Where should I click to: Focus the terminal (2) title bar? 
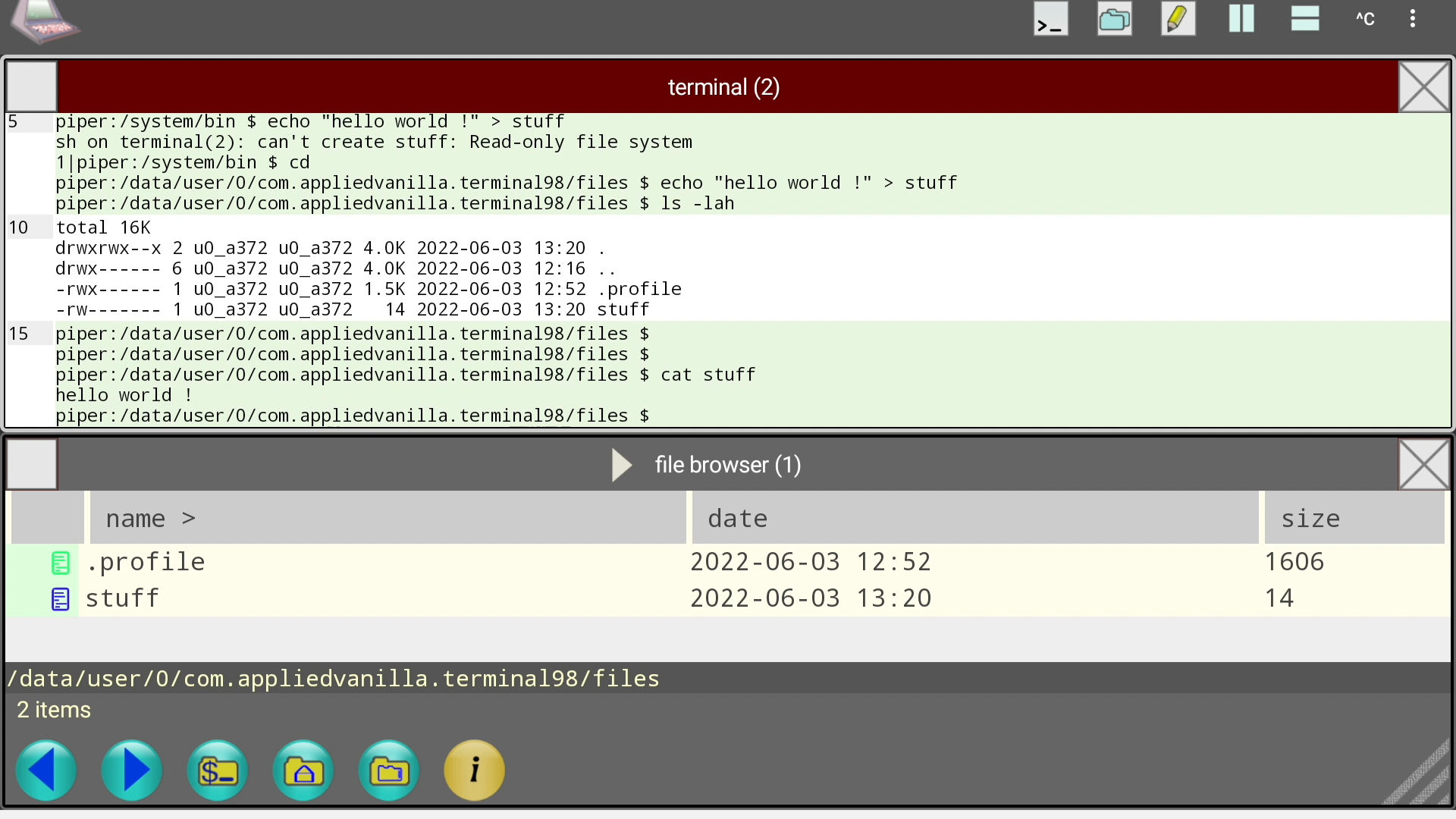point(723,86)
